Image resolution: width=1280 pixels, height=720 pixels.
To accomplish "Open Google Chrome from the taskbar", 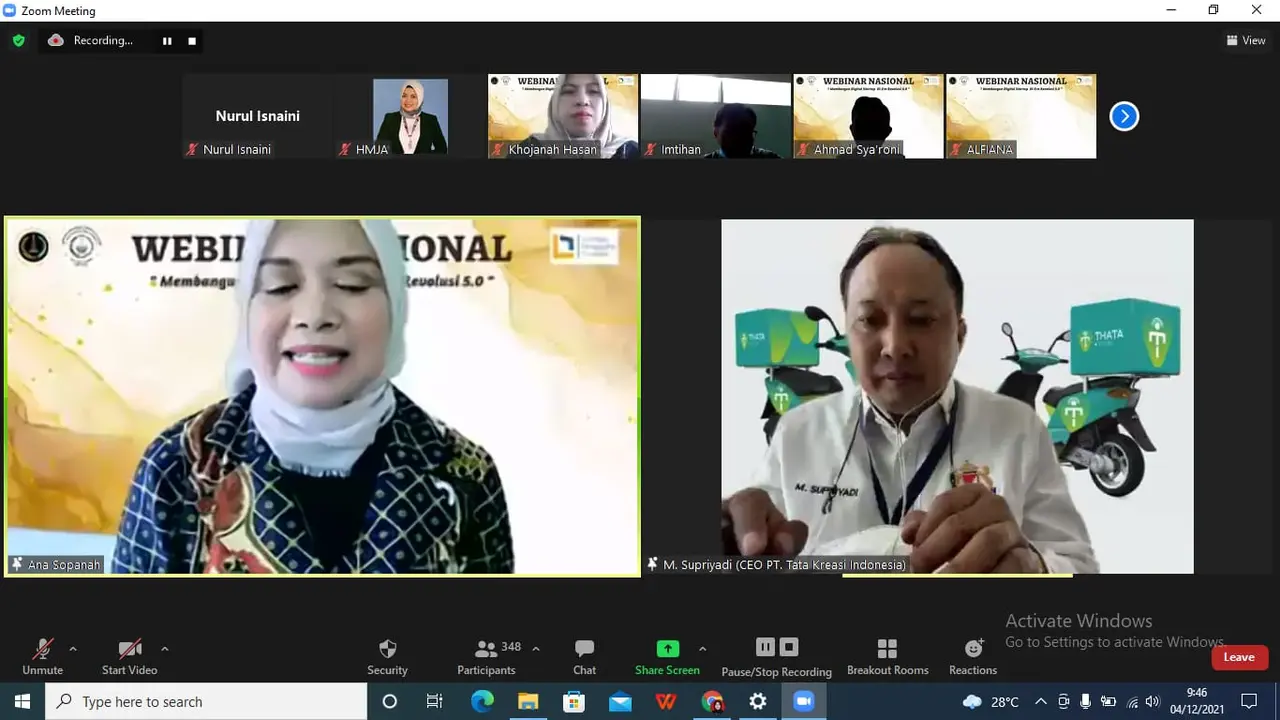I will click(x=712, y=701).
